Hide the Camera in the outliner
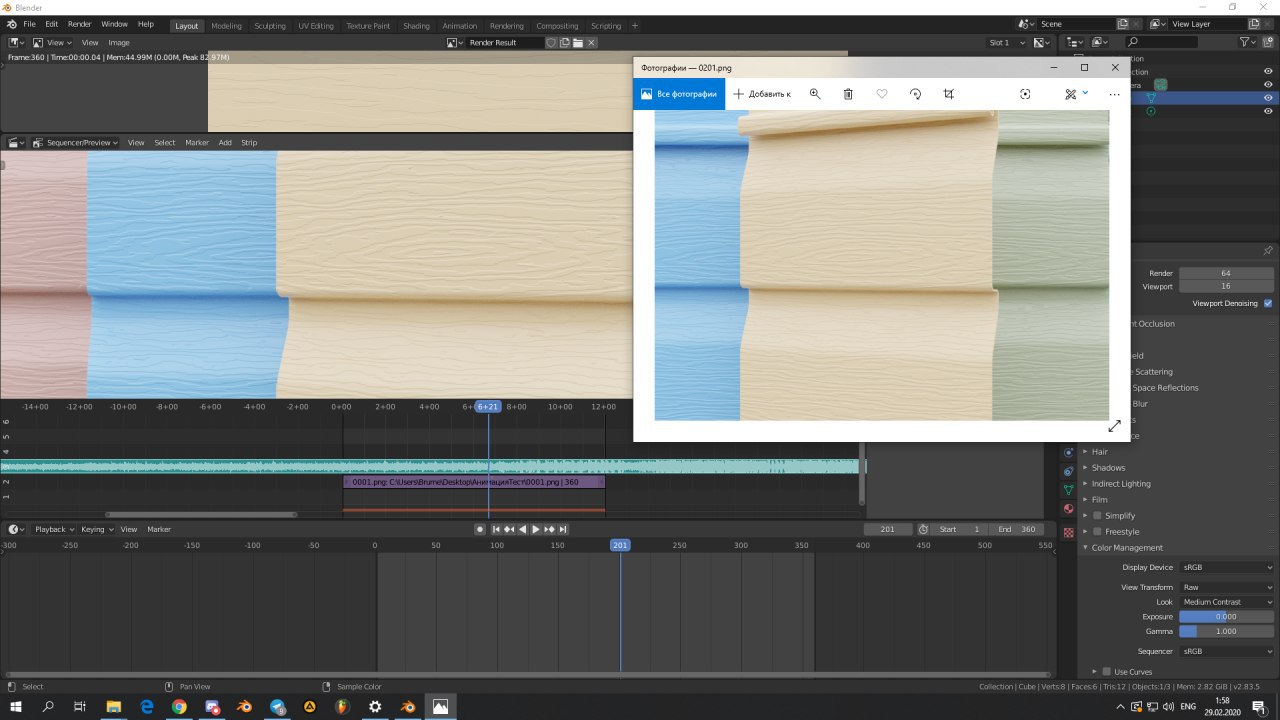This screenshot has width=1280, height=720. 1268,85
